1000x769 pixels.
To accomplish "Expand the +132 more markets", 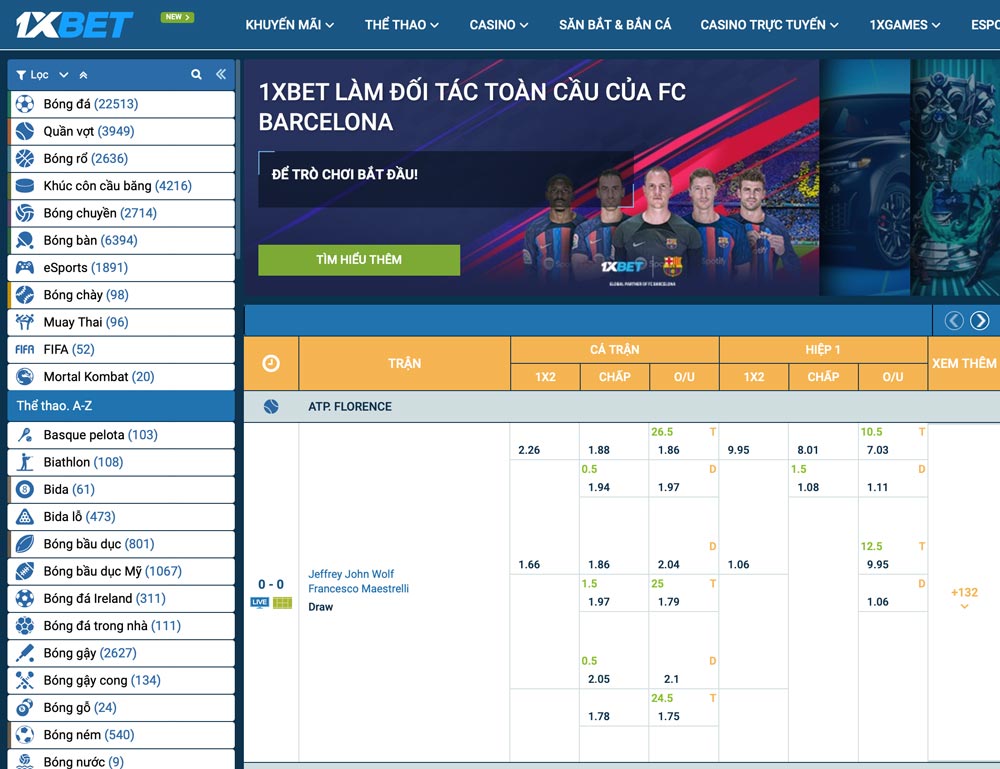I will click(x=964, y=597).
